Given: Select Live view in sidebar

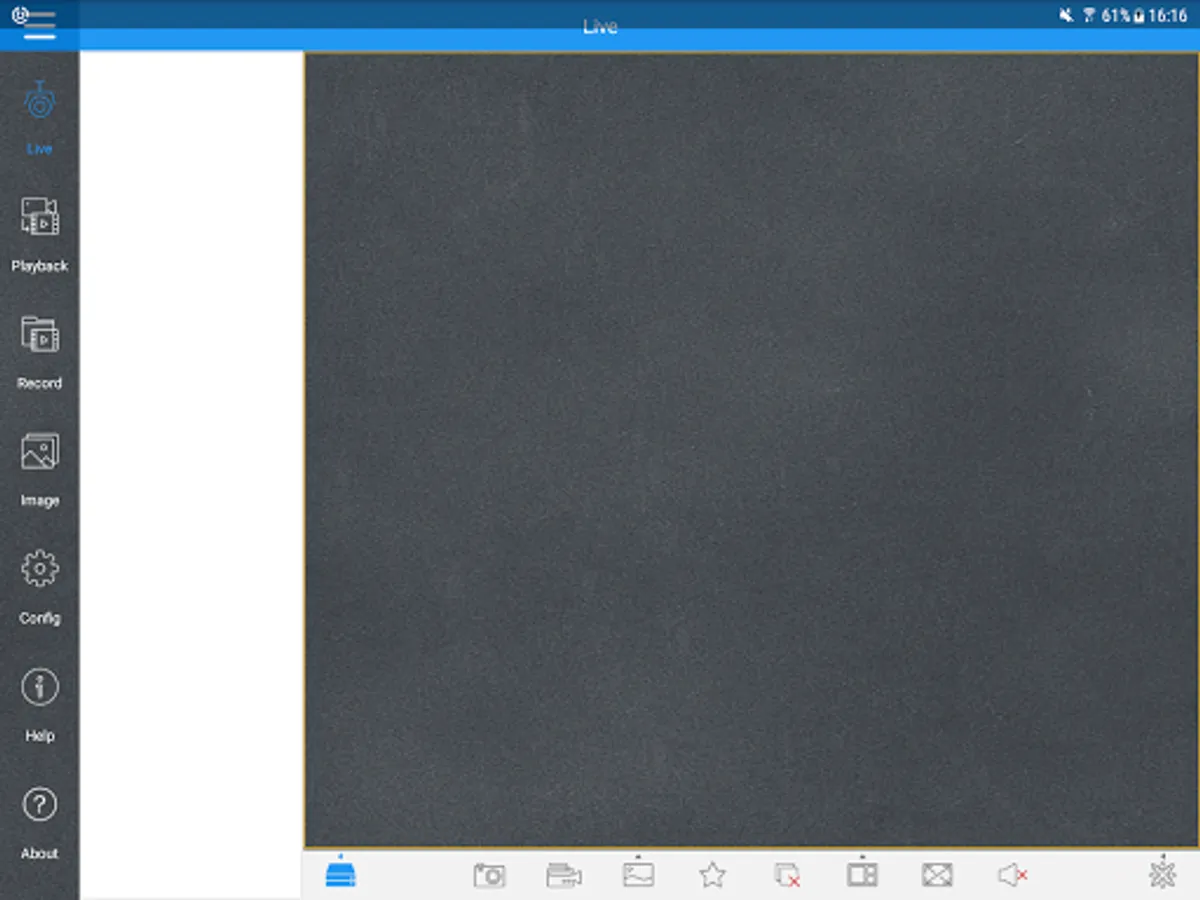Looking at the screenshot, I should pos(40,118).
